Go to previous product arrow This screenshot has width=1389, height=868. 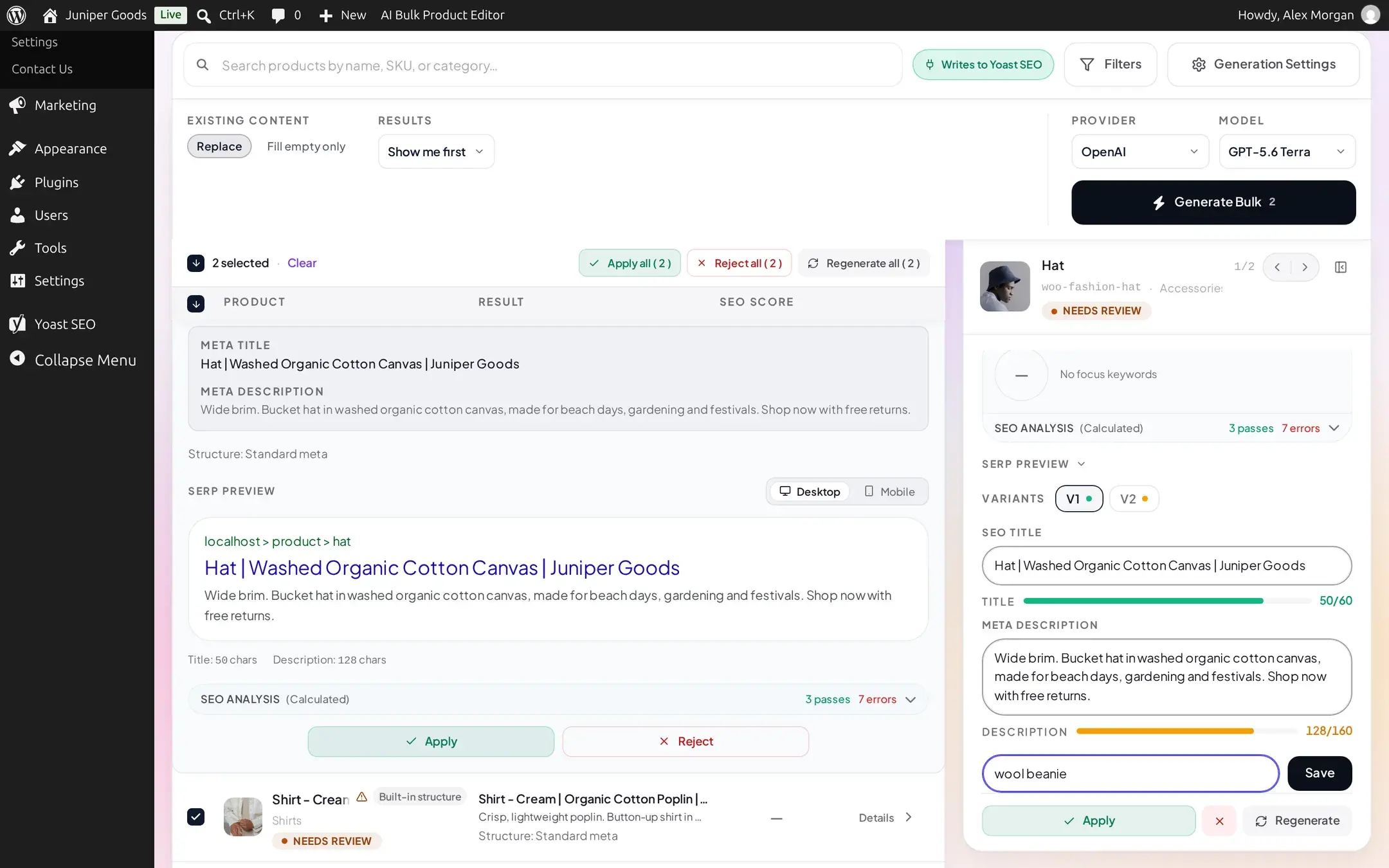1278,267
